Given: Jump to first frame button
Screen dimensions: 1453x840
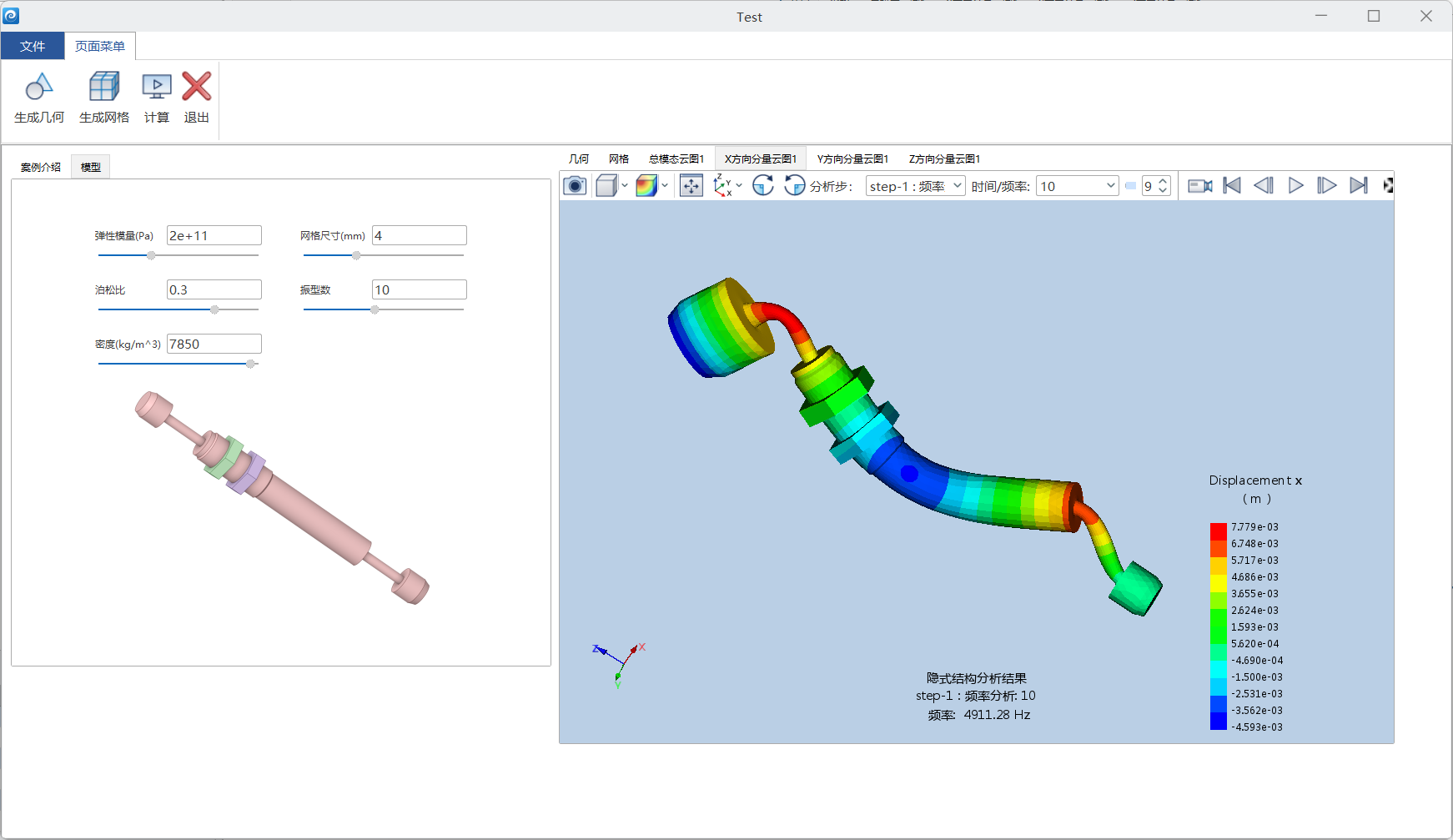Looking at the screenshot, I should click(x=1232, y=185).
